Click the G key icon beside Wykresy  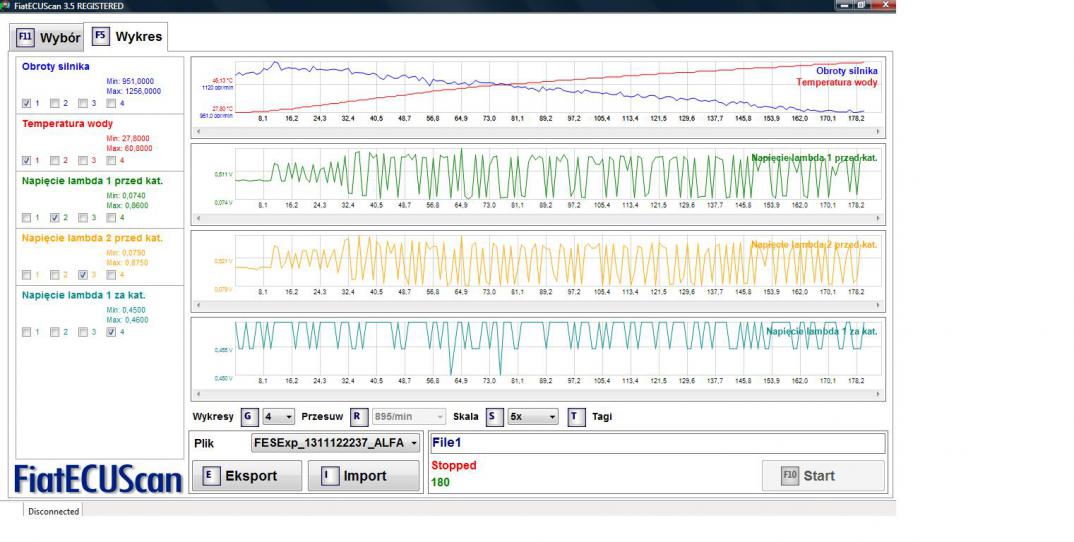tap(249, 416)
